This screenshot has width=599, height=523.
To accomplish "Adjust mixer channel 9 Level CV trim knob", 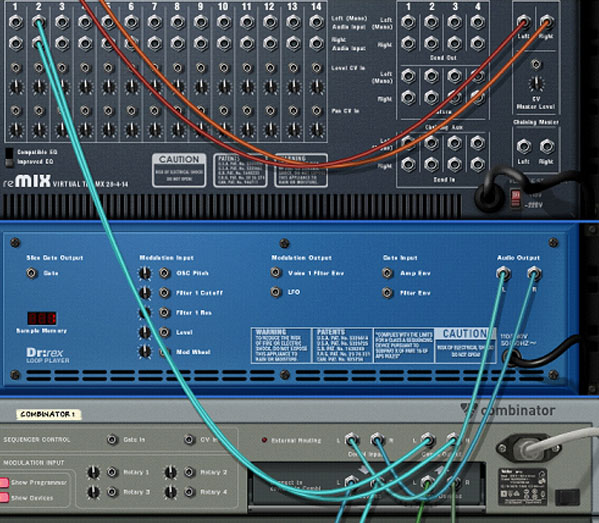I will (201, 87).
